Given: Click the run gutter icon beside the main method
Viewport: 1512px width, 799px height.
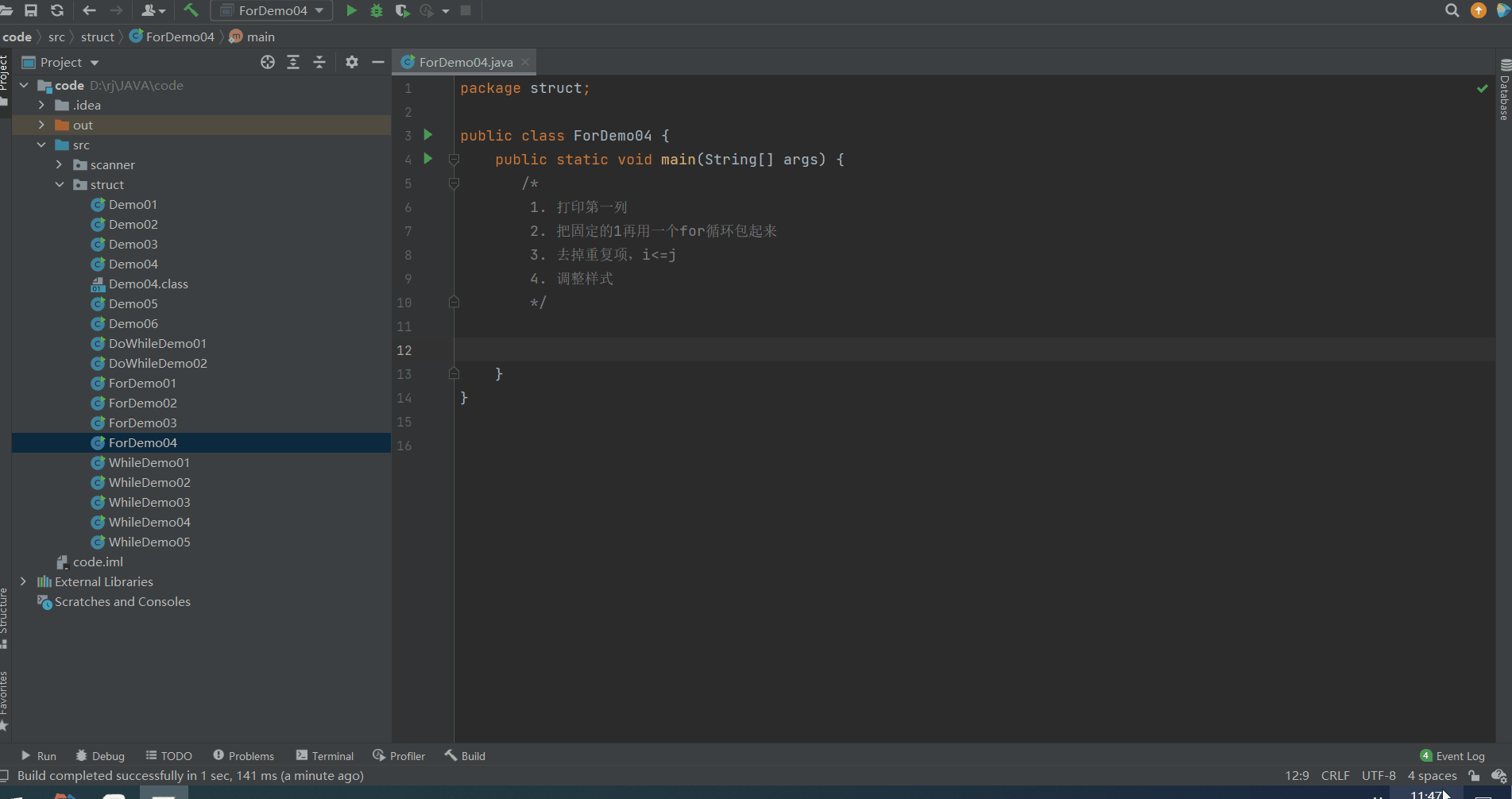Looking at the screenshot, I should pyautogui.click(x=428, y=159).
